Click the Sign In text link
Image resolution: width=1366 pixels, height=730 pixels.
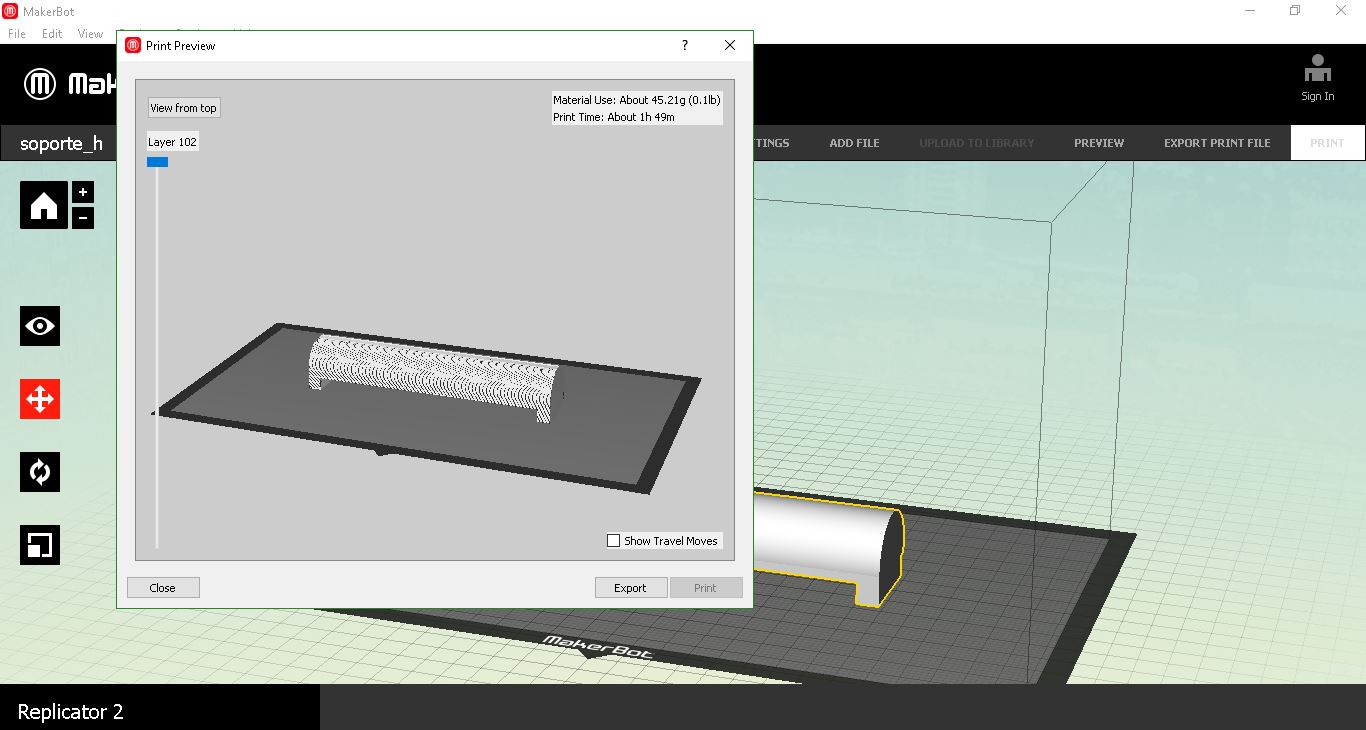click(x=1318, y=97)
